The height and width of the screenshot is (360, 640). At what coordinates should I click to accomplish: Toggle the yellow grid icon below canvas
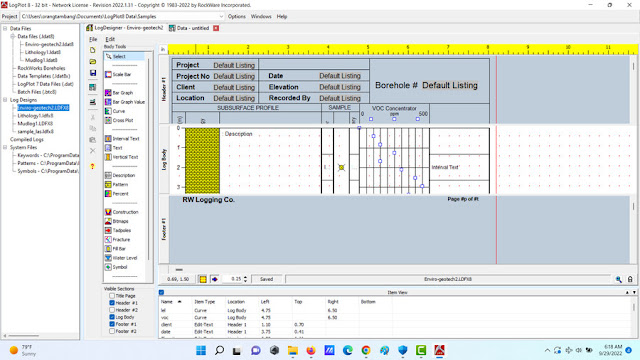203,279
